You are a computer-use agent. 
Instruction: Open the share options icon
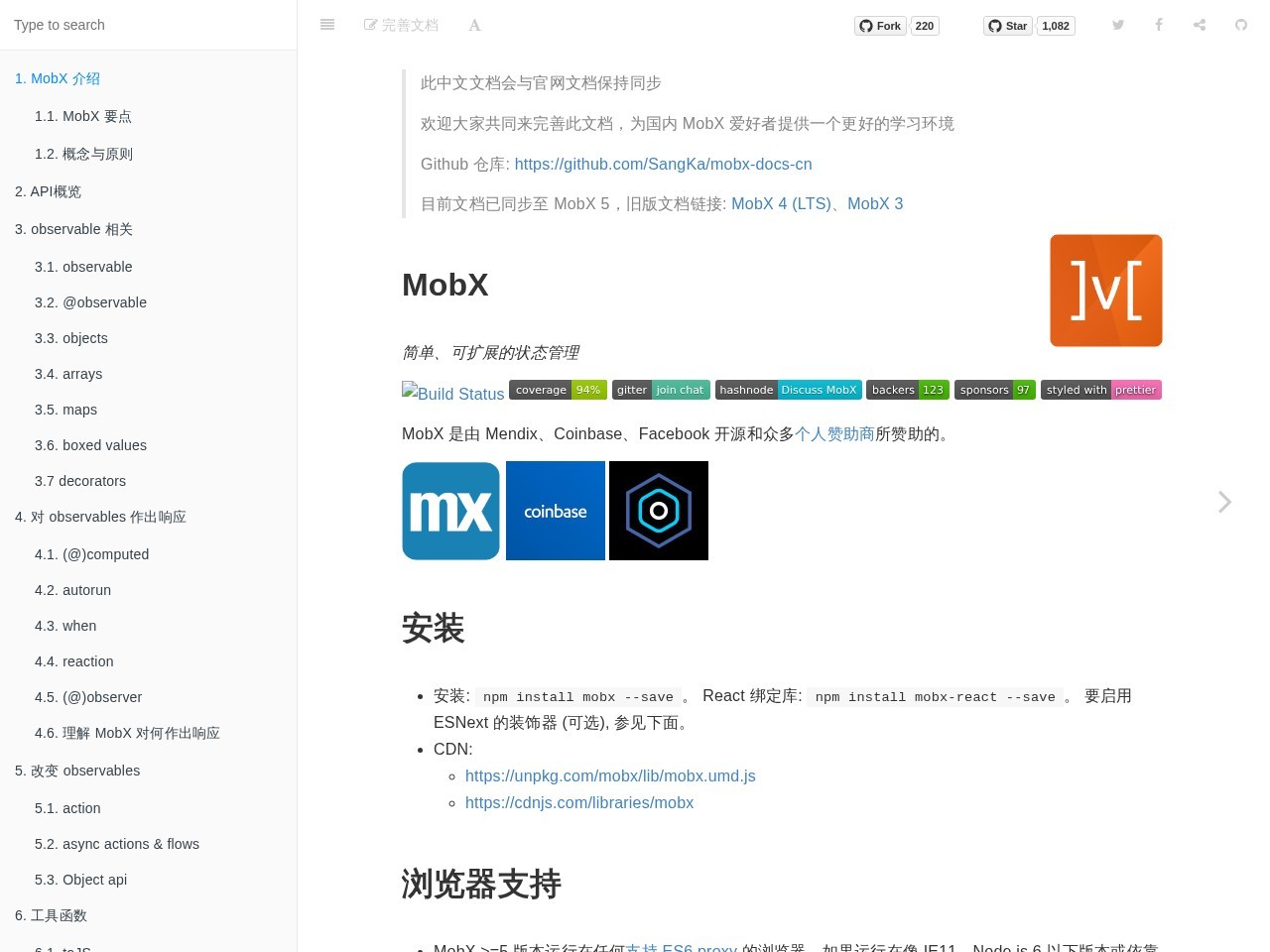[x=1200, y=25]
